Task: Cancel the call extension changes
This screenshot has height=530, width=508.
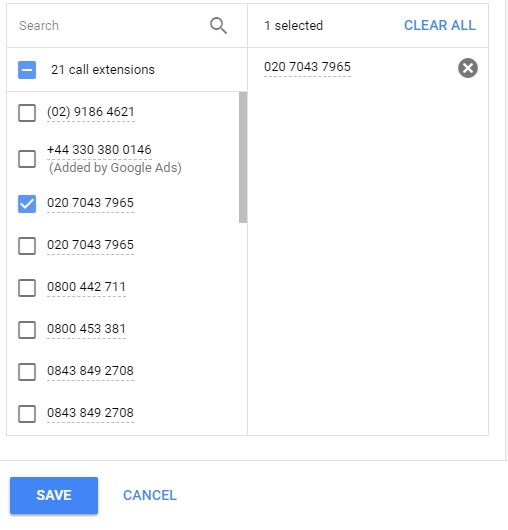Action: point(150,495)
